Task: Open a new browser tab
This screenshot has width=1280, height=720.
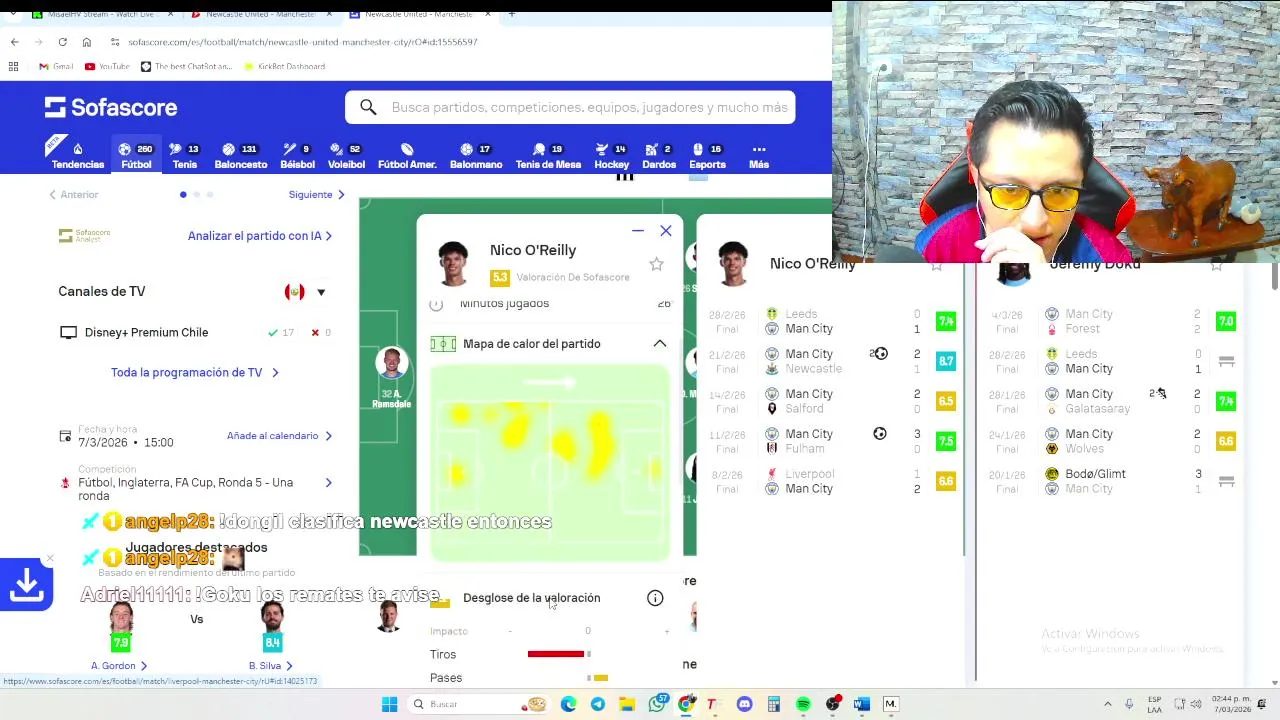Action: click(512, 14)
